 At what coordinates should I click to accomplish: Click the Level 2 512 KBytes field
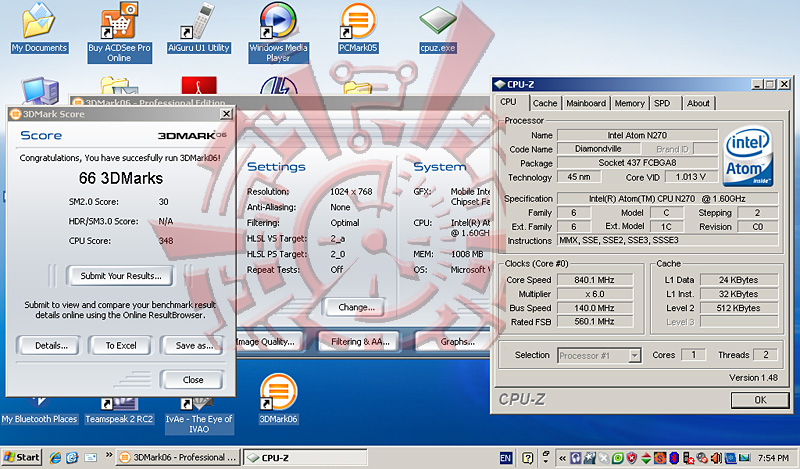pos(738,308)
